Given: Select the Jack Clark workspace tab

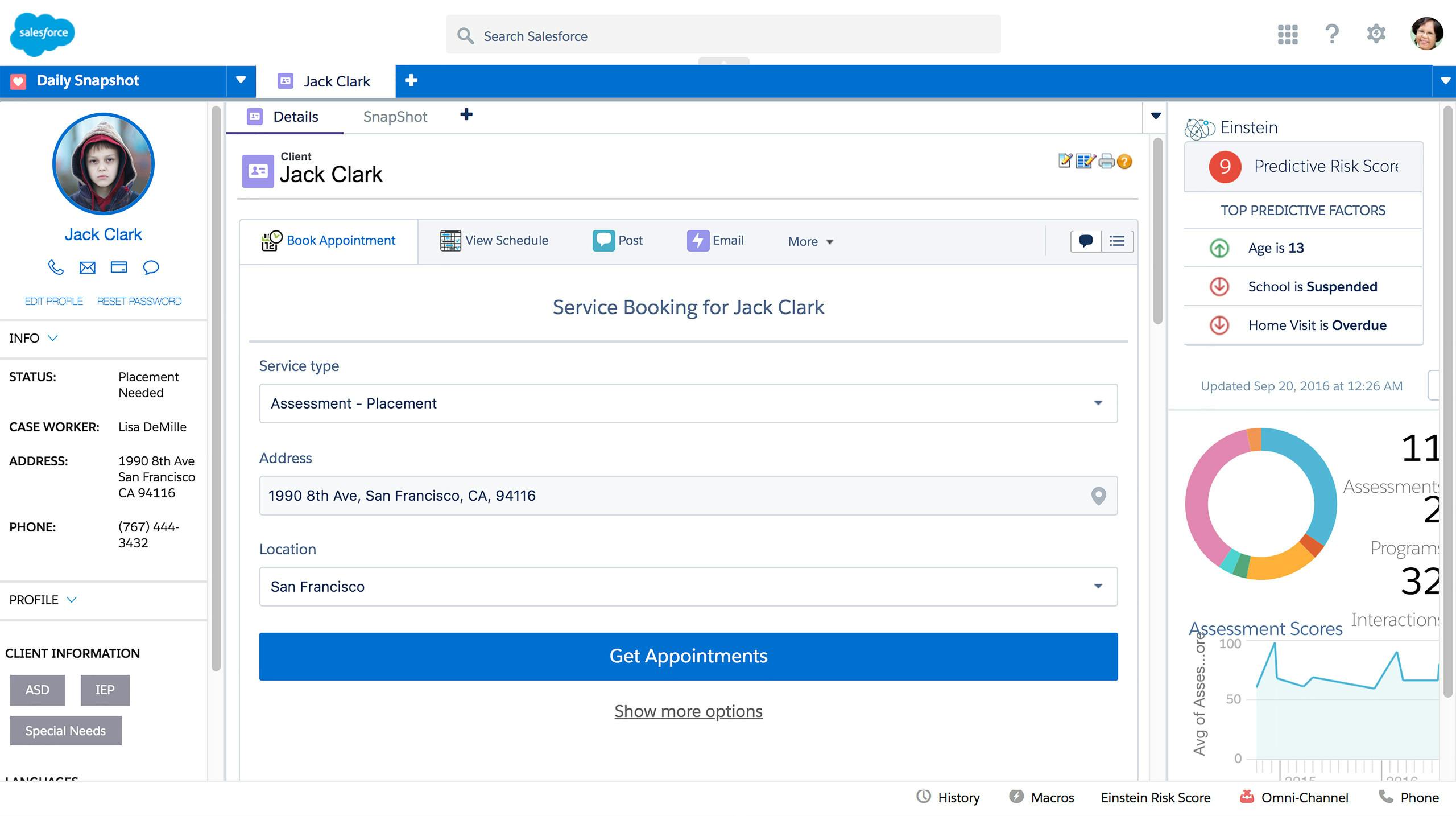Looking at the screenshot, I should (x=325, y=81).
